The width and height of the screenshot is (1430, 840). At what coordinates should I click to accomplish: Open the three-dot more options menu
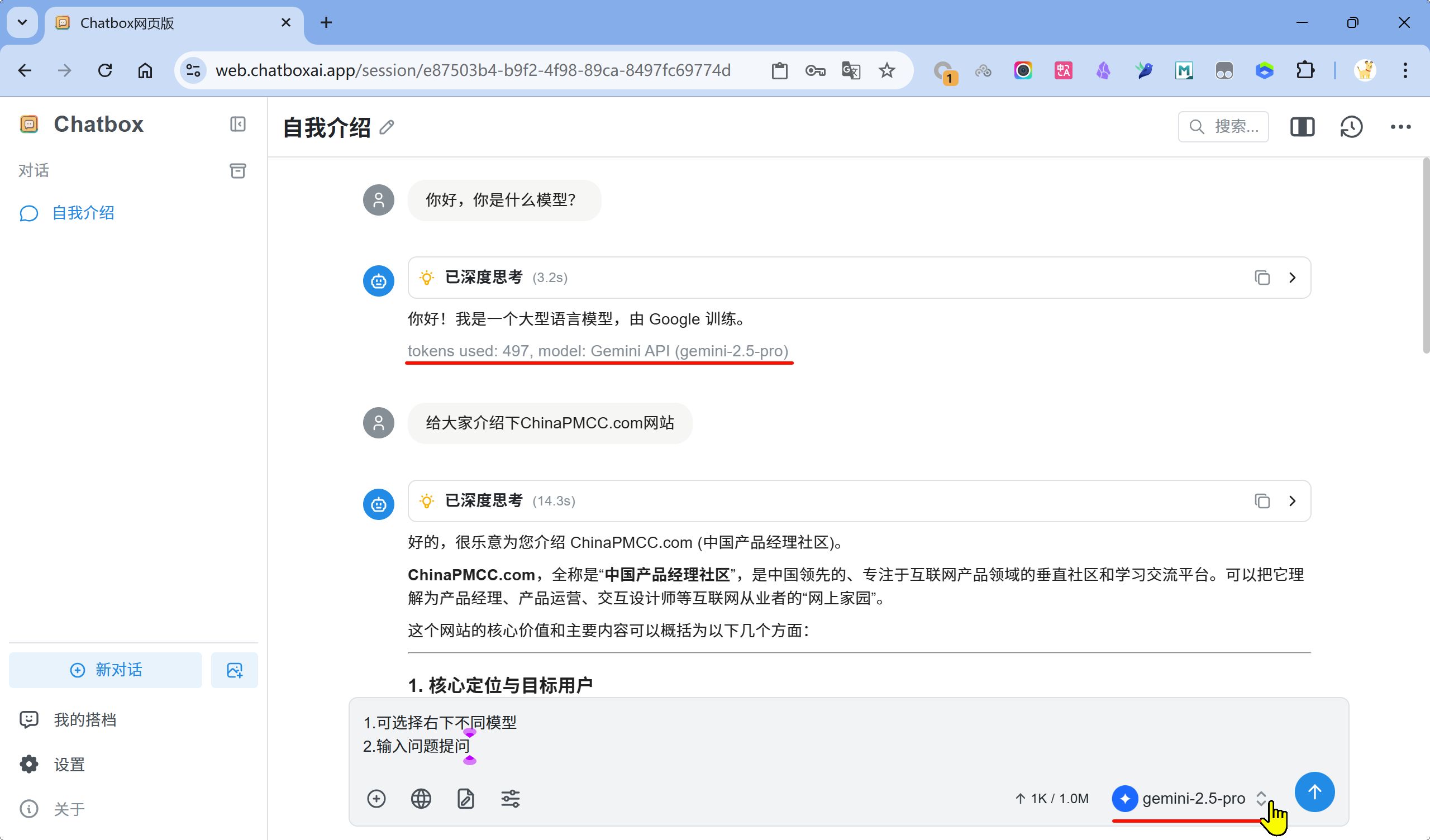[1400, 127]
